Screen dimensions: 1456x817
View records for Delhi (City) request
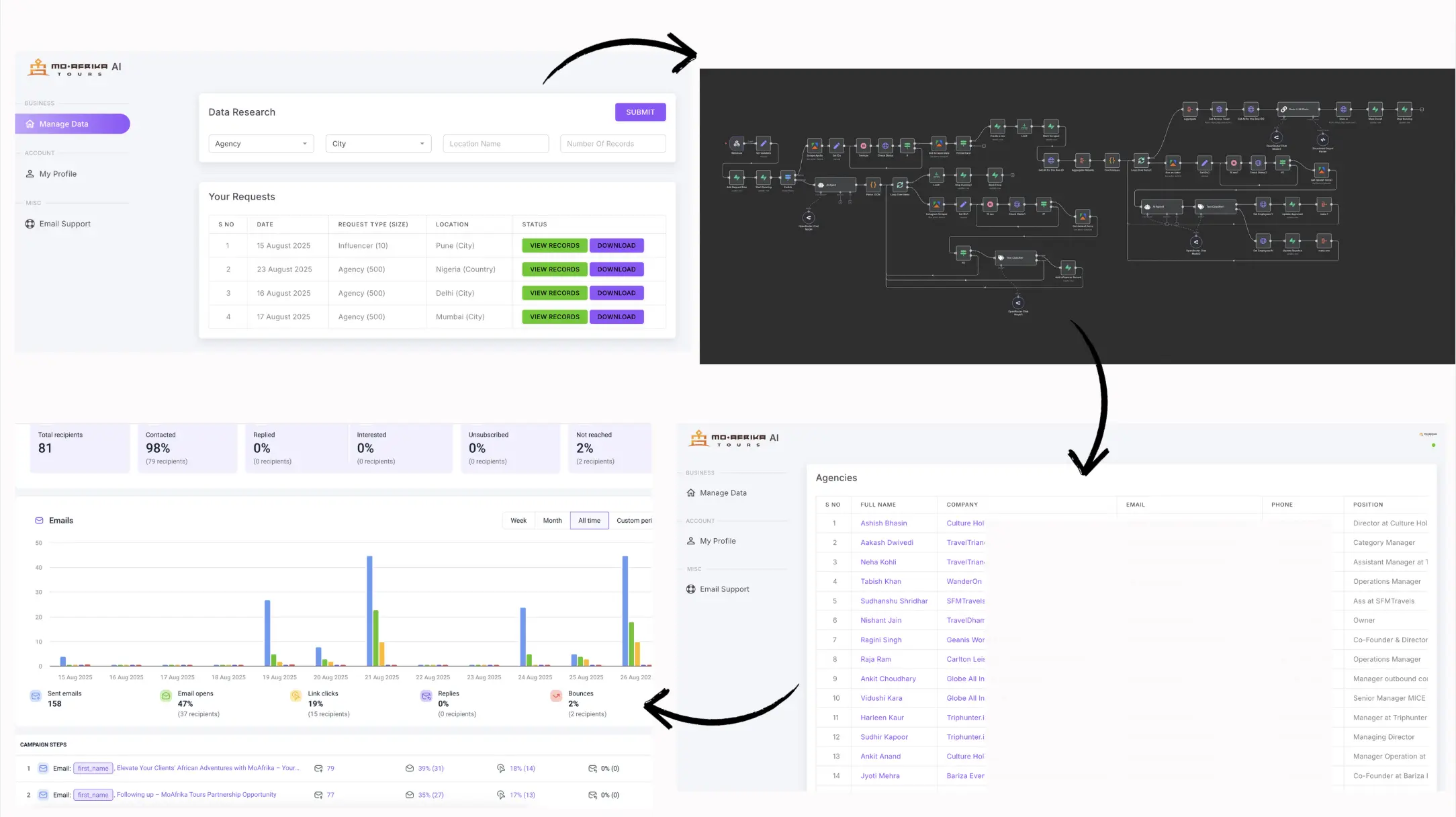(555, 293)
